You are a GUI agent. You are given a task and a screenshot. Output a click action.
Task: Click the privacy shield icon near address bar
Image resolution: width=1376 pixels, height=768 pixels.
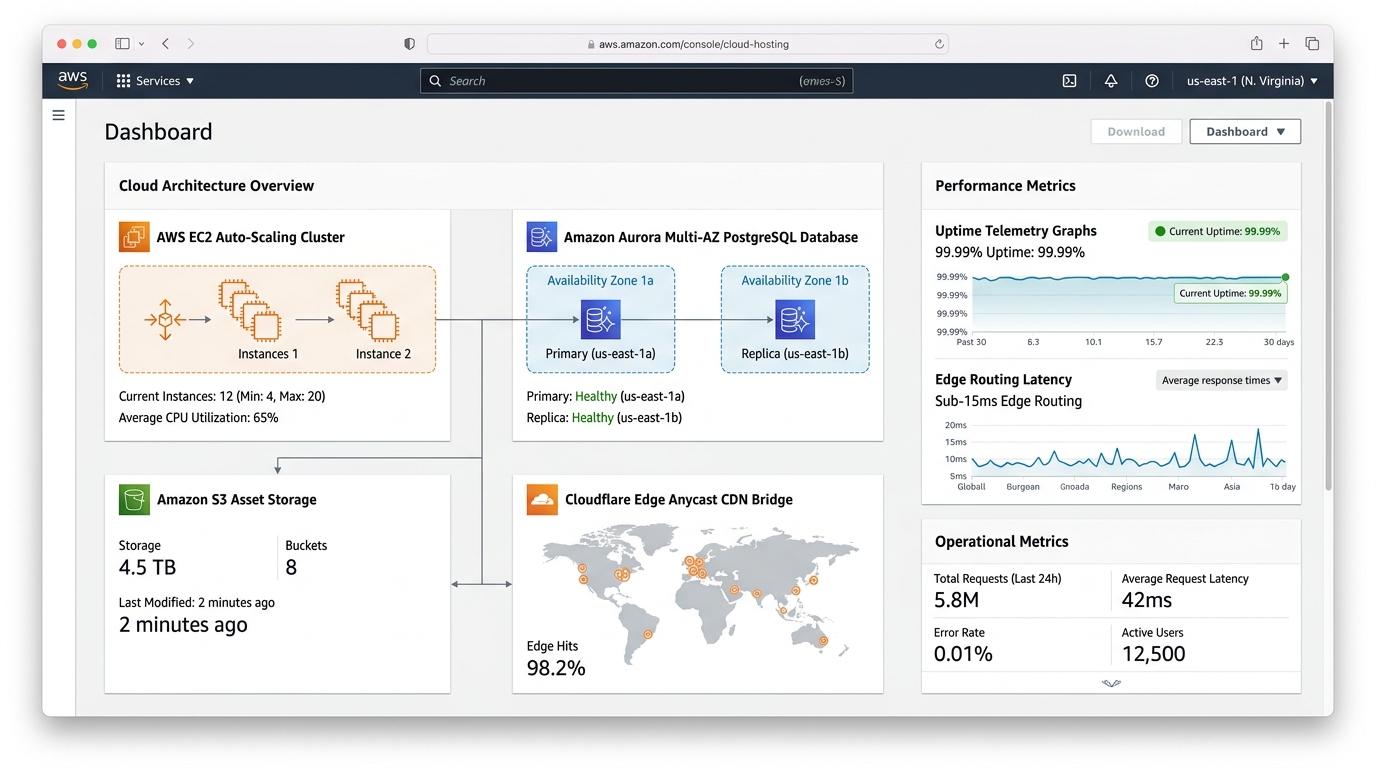coord(409,44)
